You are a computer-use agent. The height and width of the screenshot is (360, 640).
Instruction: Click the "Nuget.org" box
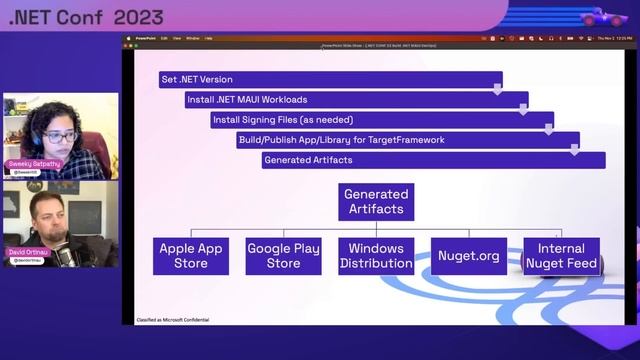(x=469, y=256)
